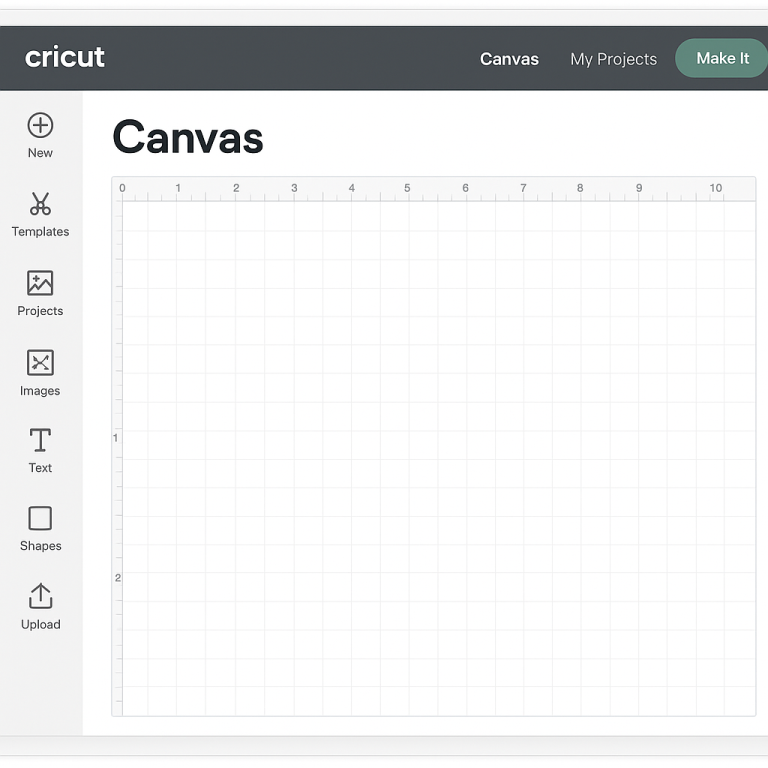Click the Text label in sidebar

pyautogui.click(x=40, y=468)
